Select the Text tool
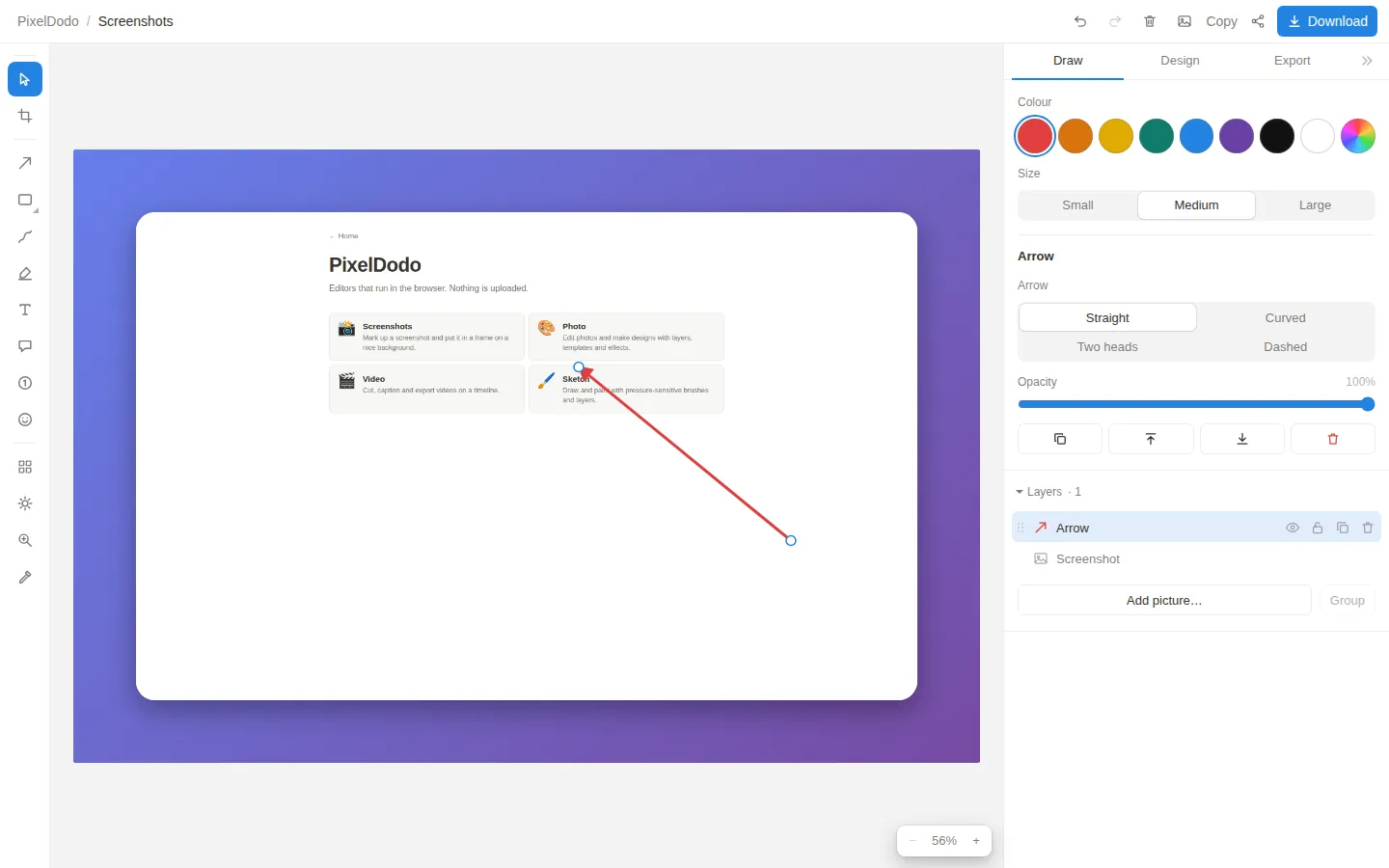This screenshot has width=1389, height=868. [25, 310]
